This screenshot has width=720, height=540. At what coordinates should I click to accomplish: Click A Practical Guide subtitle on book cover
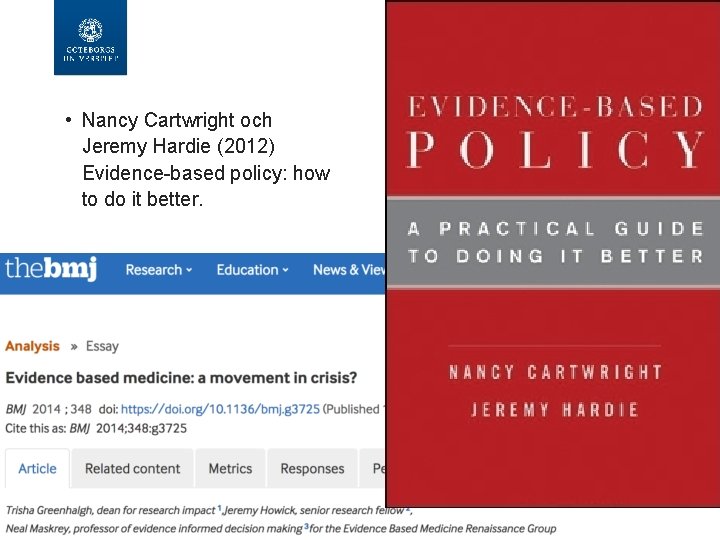[x=556, y=242]
